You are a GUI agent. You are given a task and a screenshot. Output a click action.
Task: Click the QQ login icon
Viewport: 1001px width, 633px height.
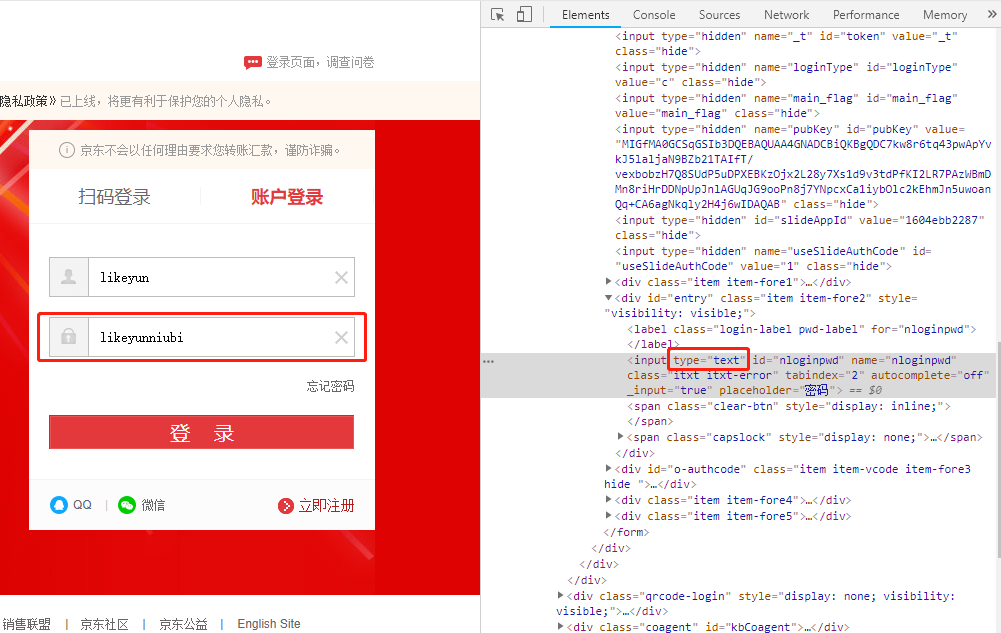[x=59, y=505]
